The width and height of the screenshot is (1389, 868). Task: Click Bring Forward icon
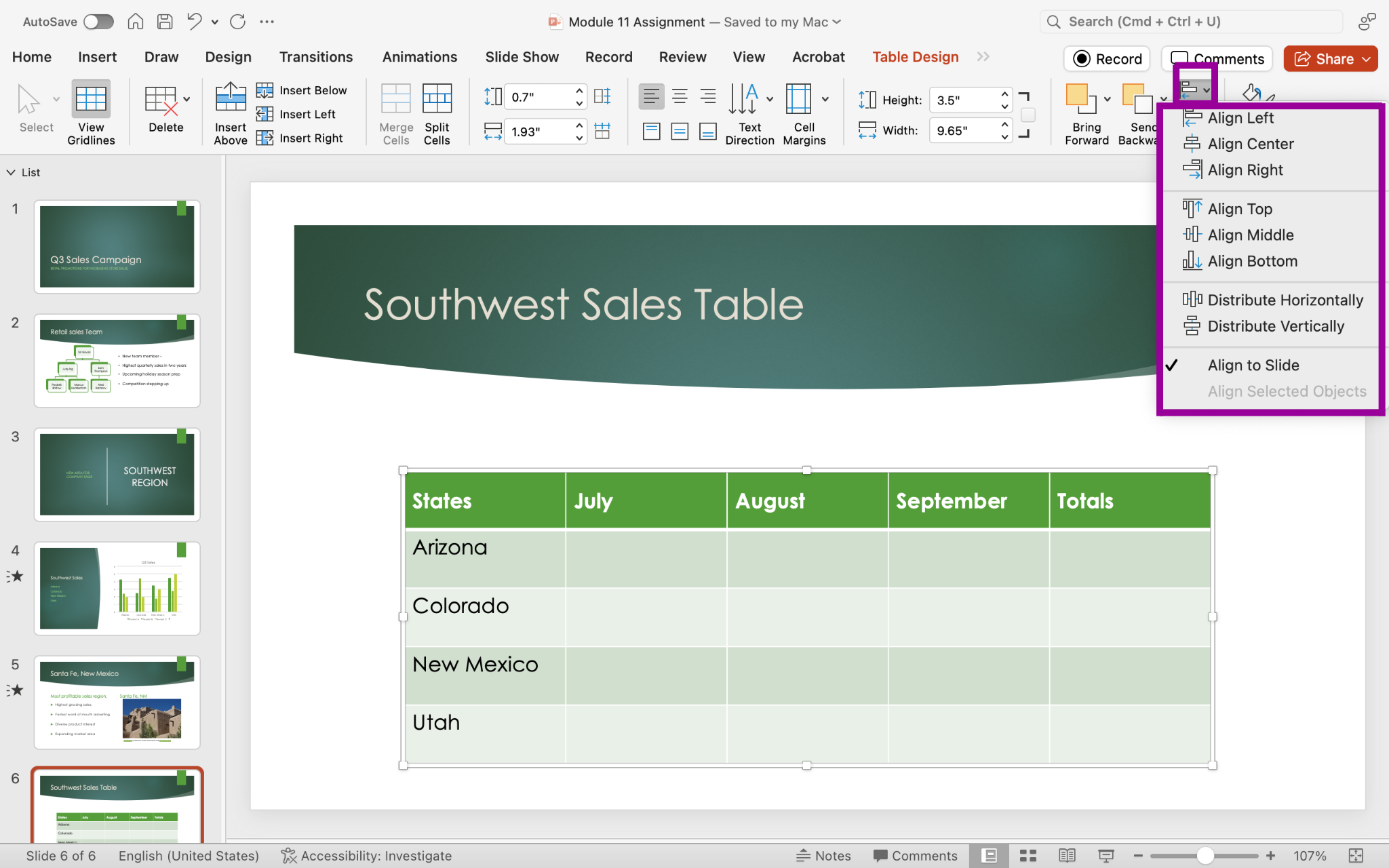[x=1080, y=99]
